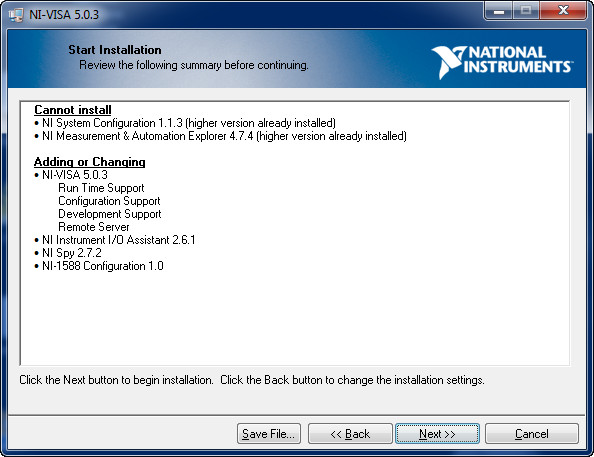This screenshot has width=594, height=457.
Task: Cancel the installation
Action: pos(531,434)
